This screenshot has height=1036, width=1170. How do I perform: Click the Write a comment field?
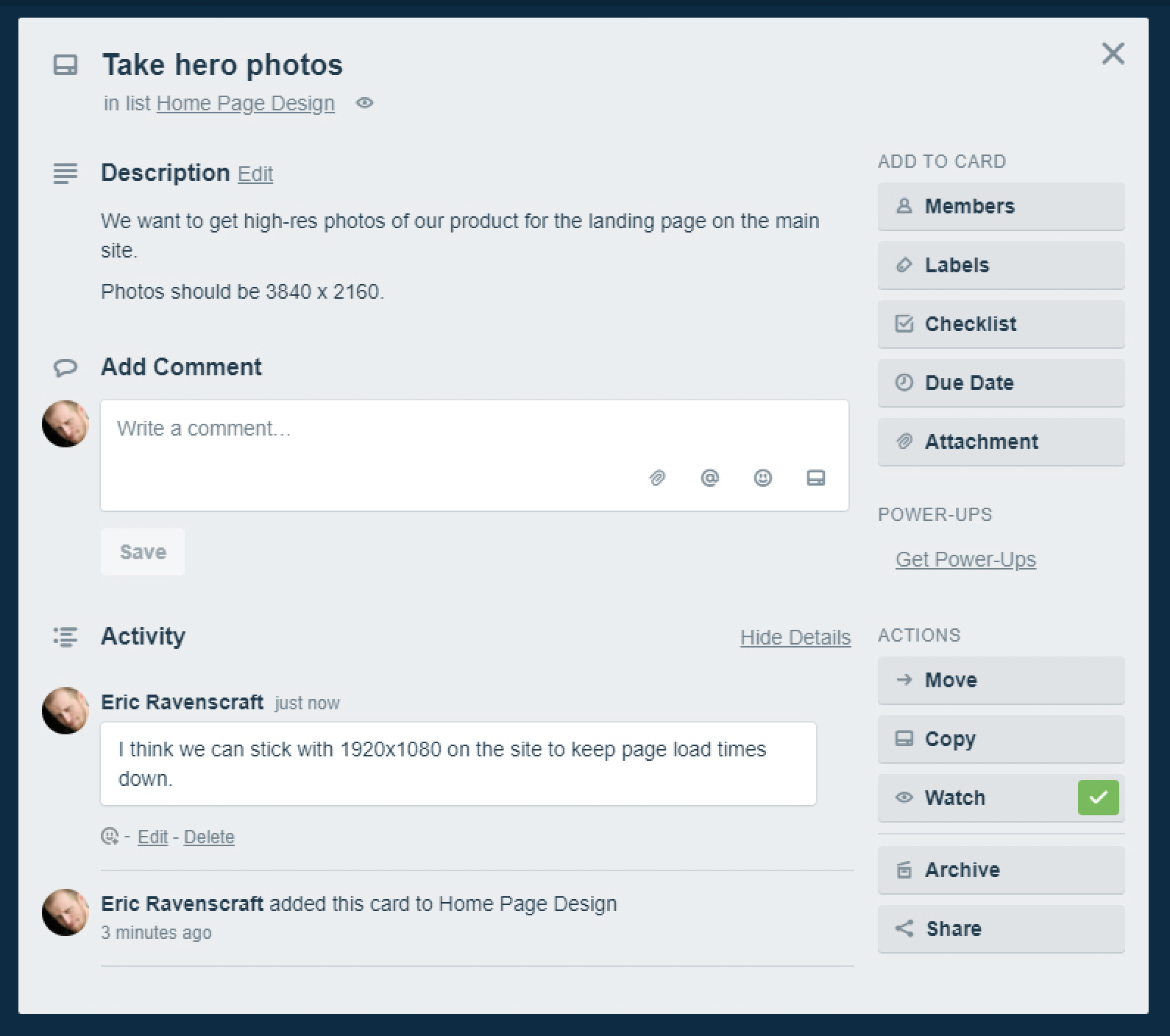pyautogui.click(x=475, y=455)
